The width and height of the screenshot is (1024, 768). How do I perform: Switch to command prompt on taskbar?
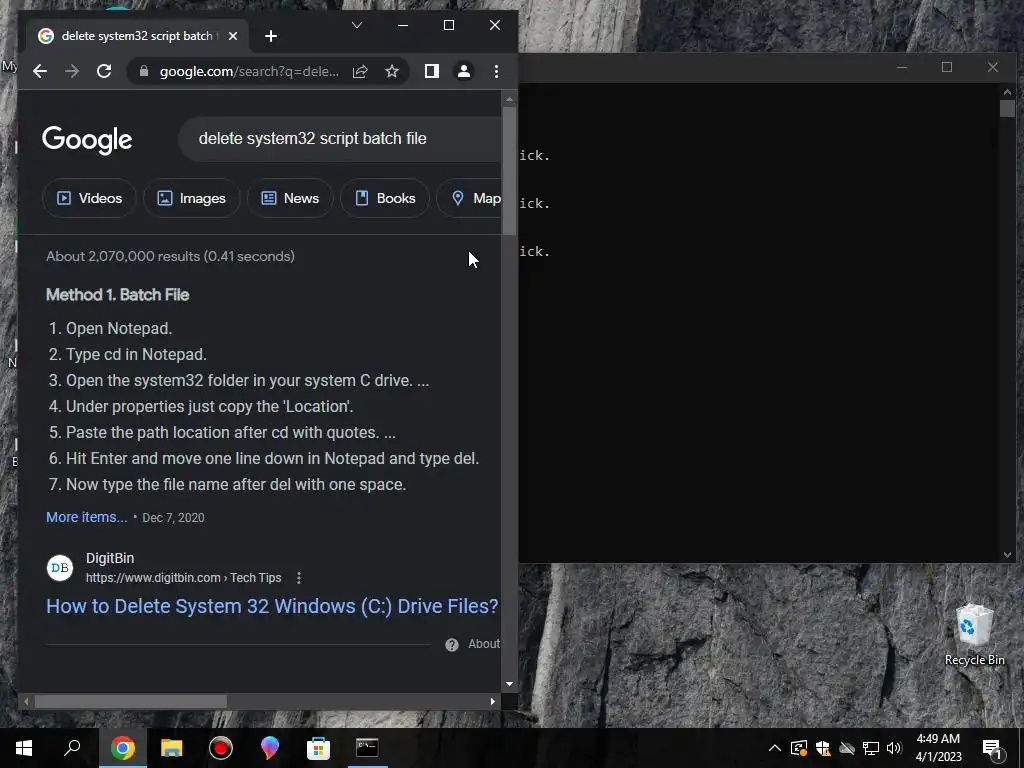pyautogui.click(x=367, y=748)
